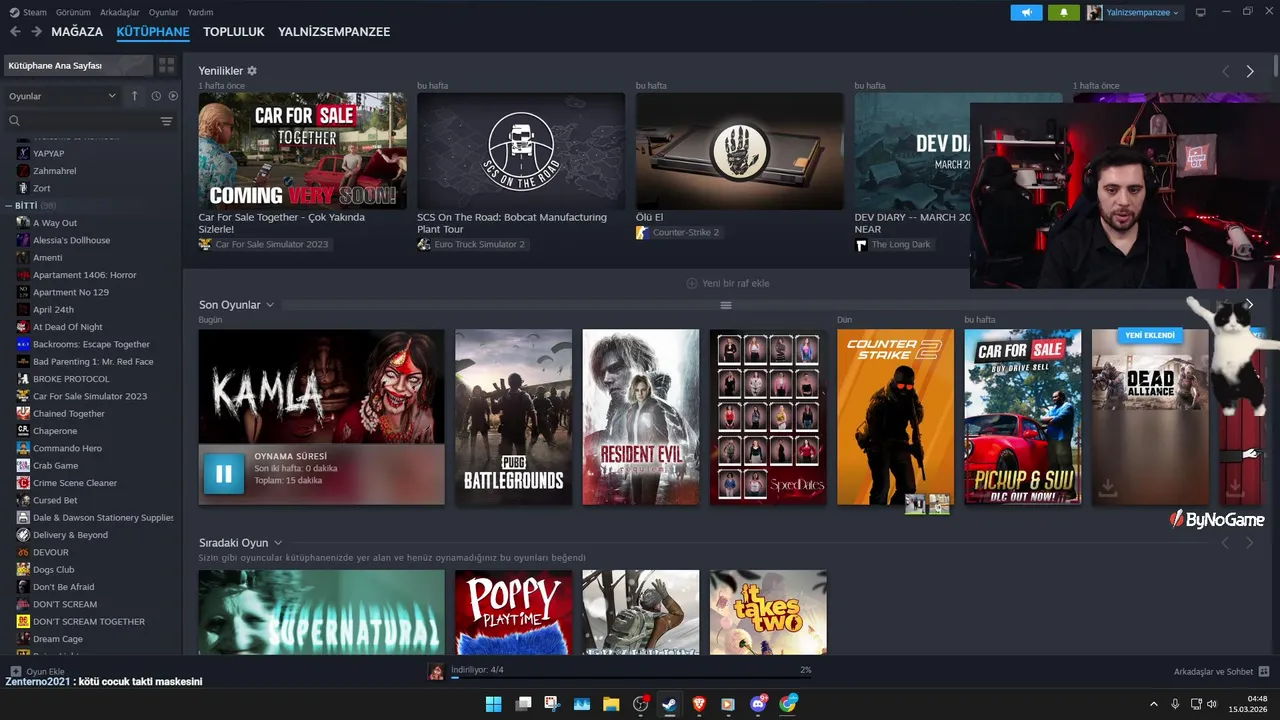Open the blue announcements megaphone button

(1026, 12)
